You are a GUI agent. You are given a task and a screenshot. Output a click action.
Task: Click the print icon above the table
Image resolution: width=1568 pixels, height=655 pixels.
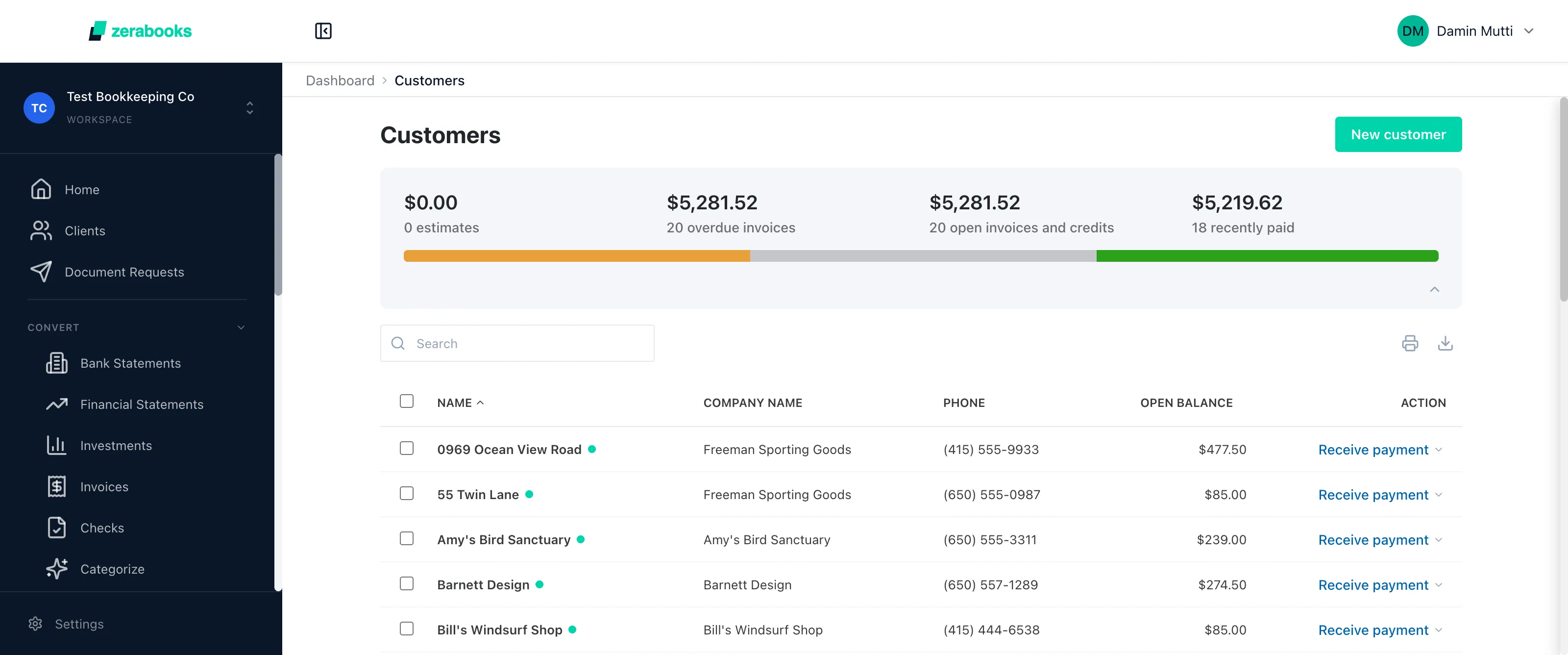(x=1410, y=344)
